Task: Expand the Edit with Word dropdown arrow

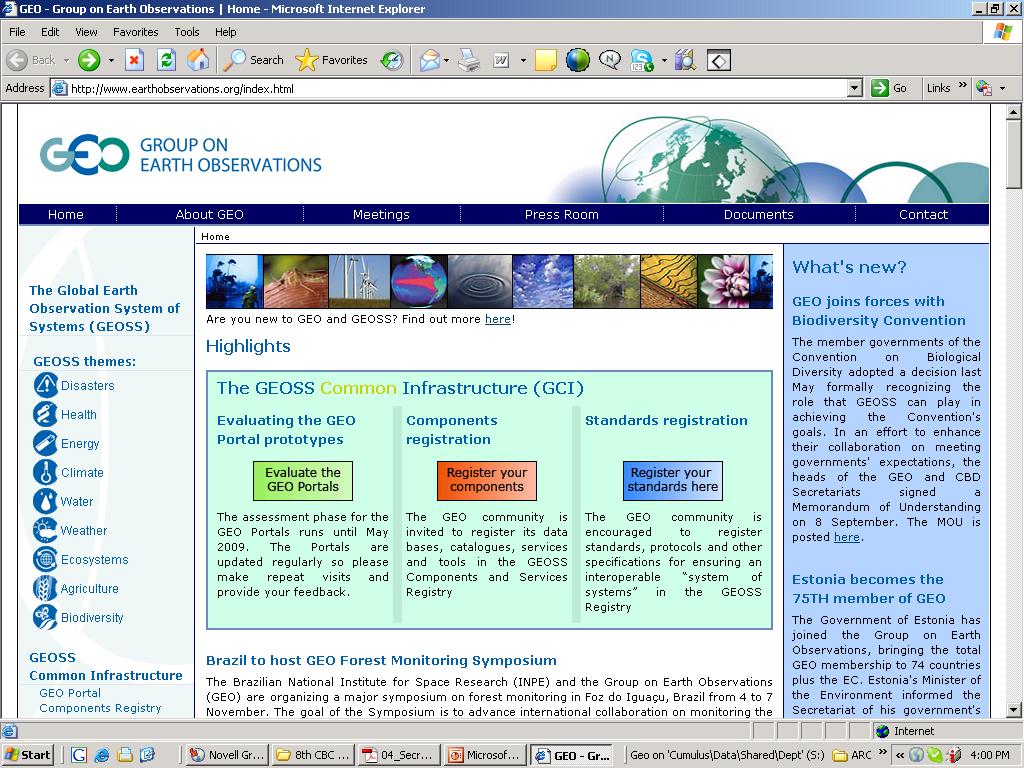Action: [x=523, y=60]
